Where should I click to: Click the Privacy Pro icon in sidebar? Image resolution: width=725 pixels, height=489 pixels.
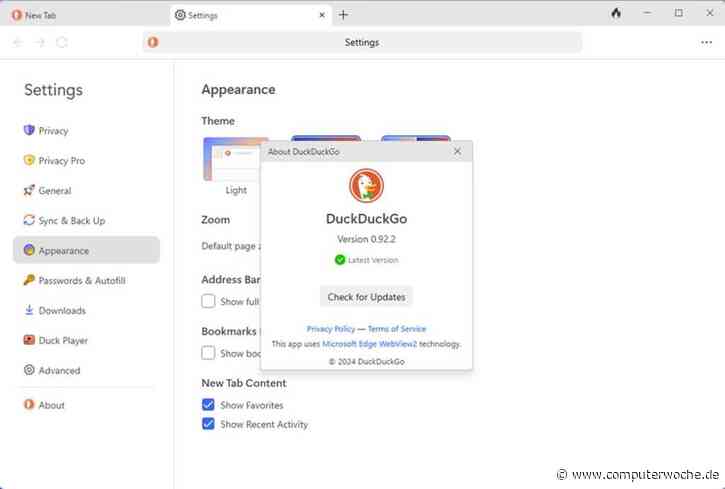[x=29, y=160]
